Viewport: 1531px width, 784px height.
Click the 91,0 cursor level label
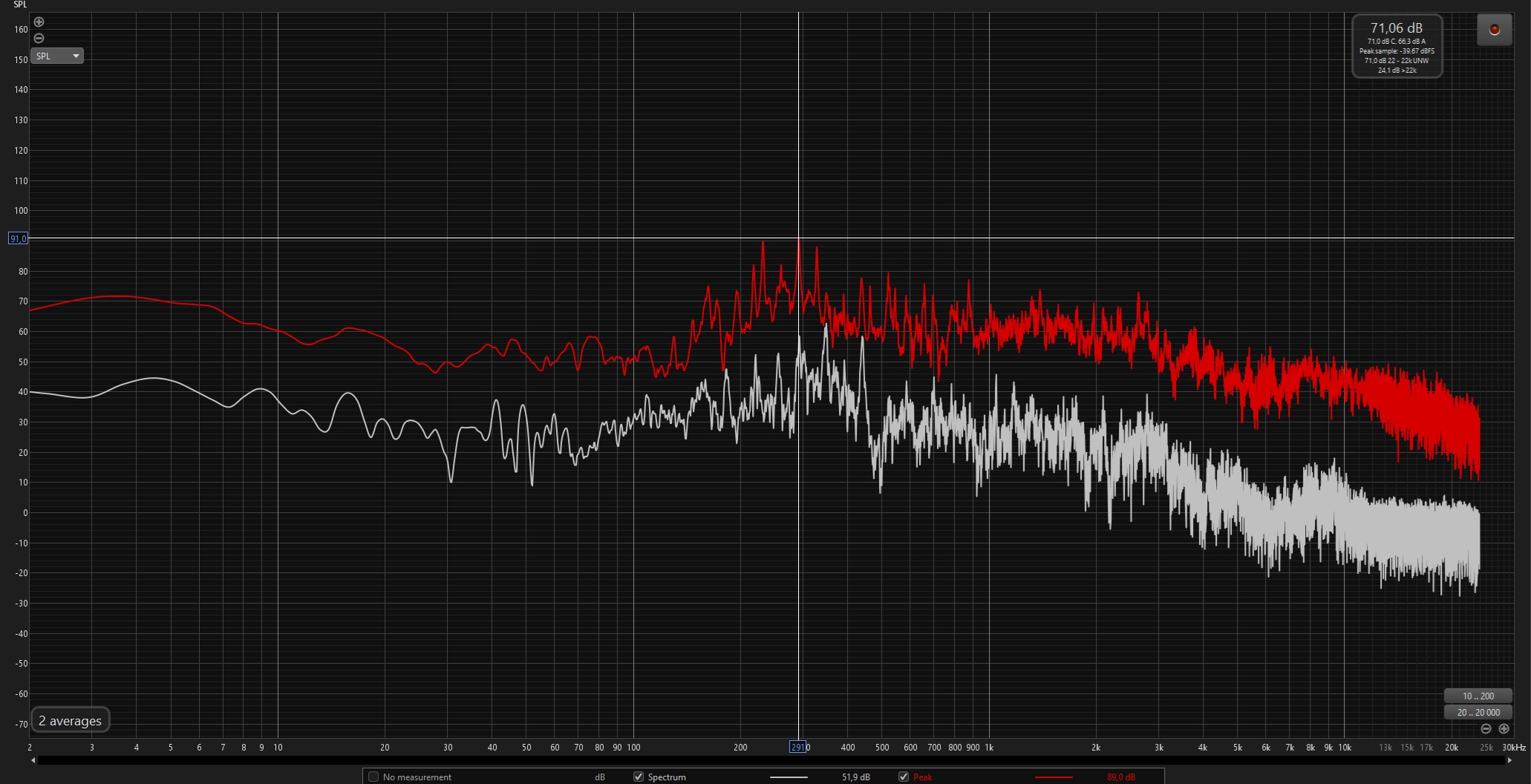pyautogui.click(x=18, y=238)
